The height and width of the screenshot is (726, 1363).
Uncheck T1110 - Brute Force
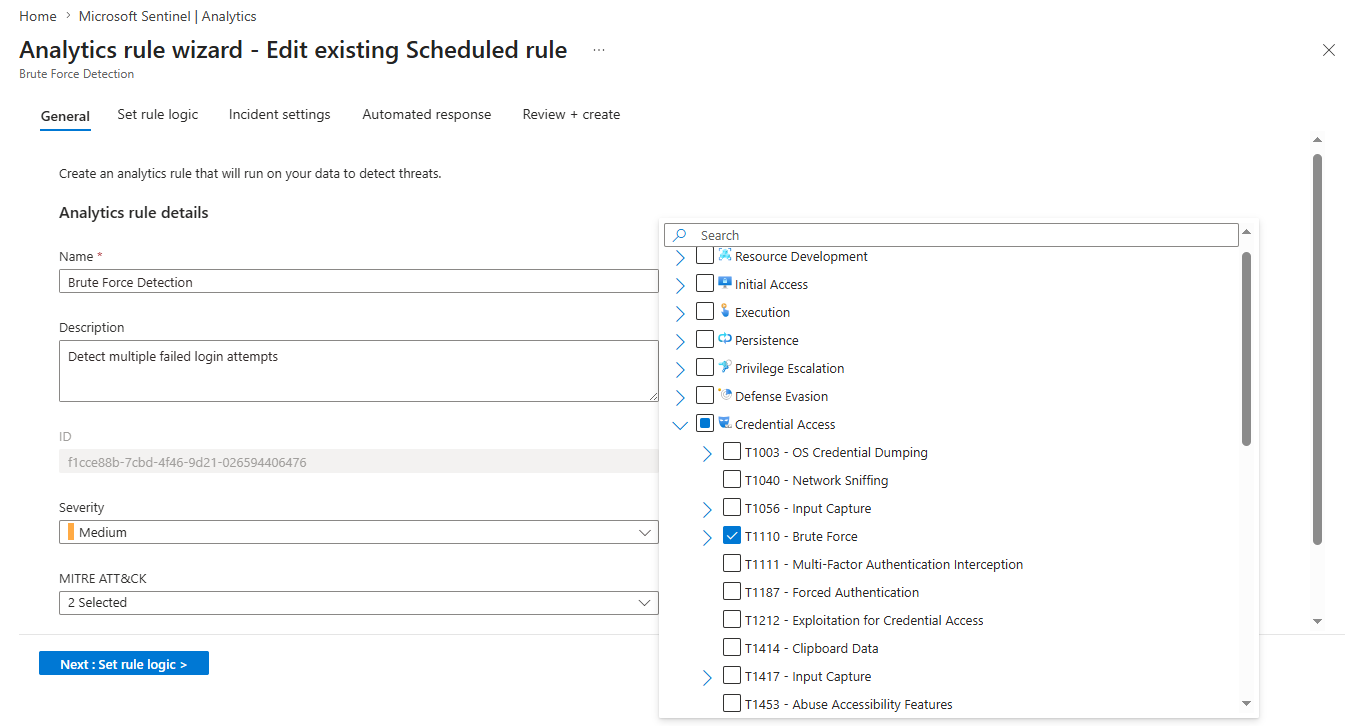(x=732, y=536)
